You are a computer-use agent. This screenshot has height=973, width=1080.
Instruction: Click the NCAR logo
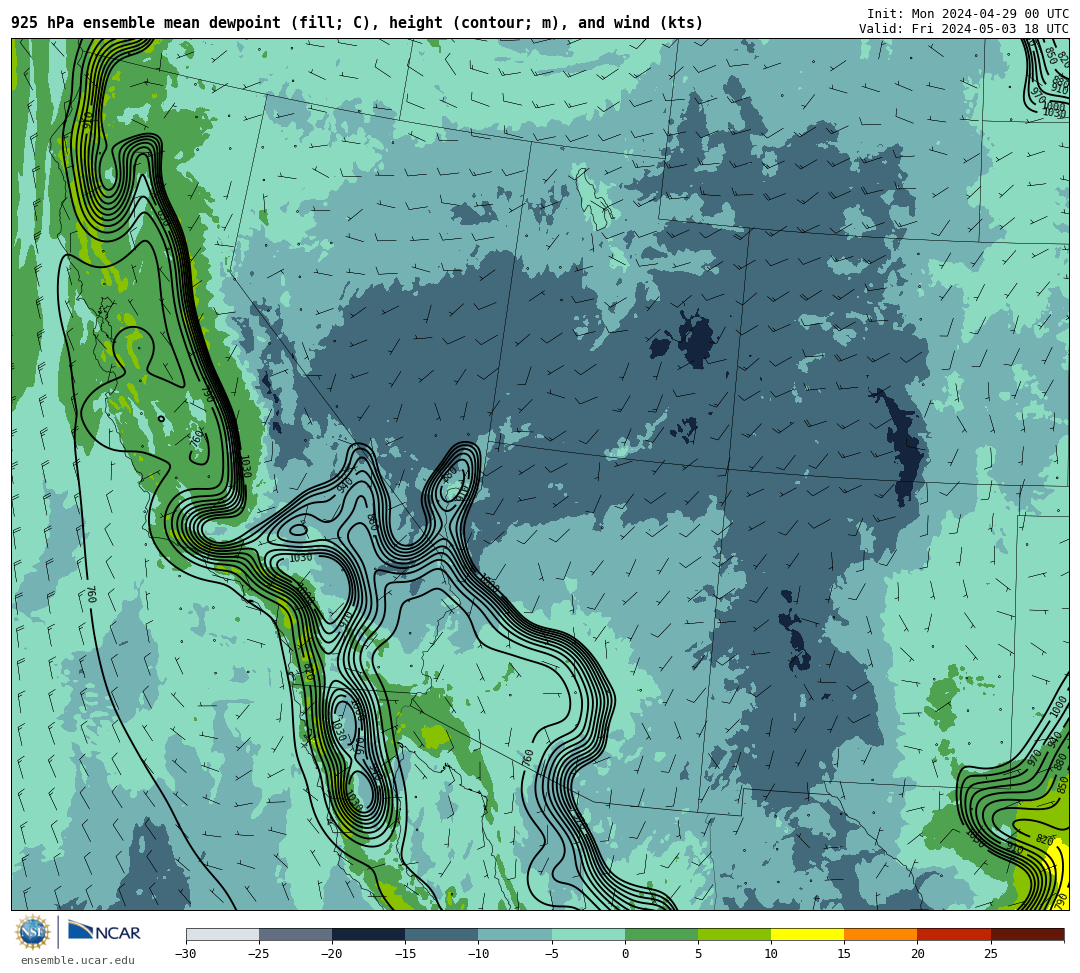tap(105, 932)
